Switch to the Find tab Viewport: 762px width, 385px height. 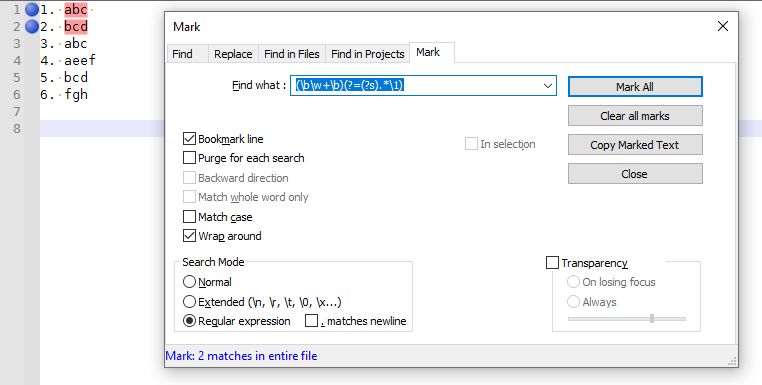pos(183,54)
